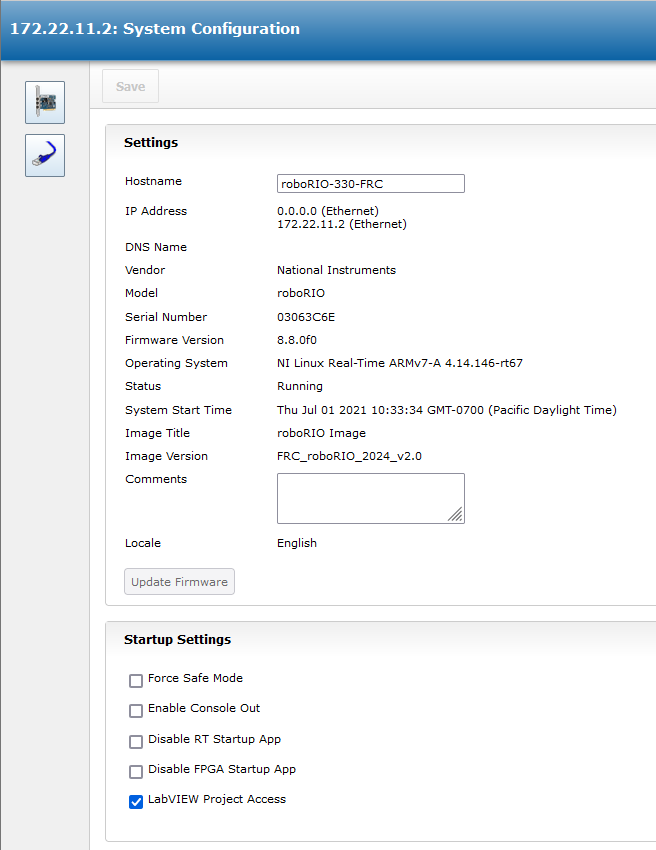Open the System Configuration sidebar icon
656x850 pixels.
pyautogui.click(x=45, y=102)
